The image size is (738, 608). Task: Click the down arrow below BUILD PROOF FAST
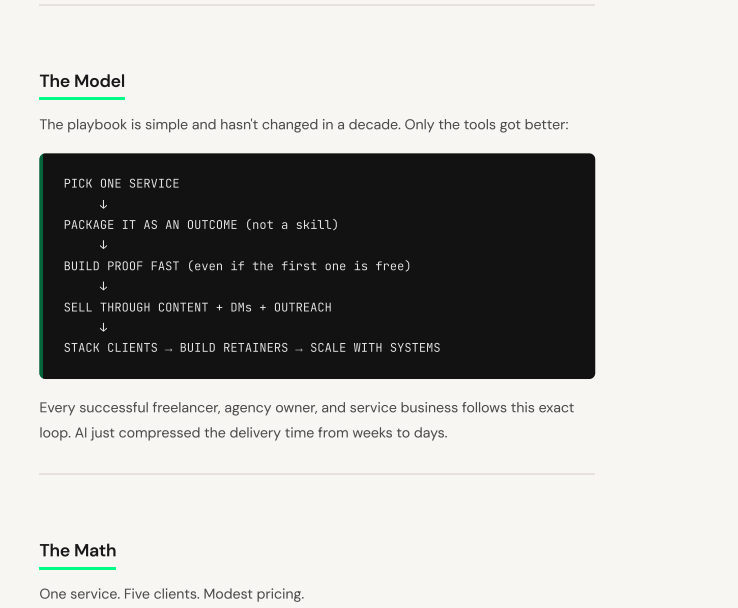[x=104, y=286]
